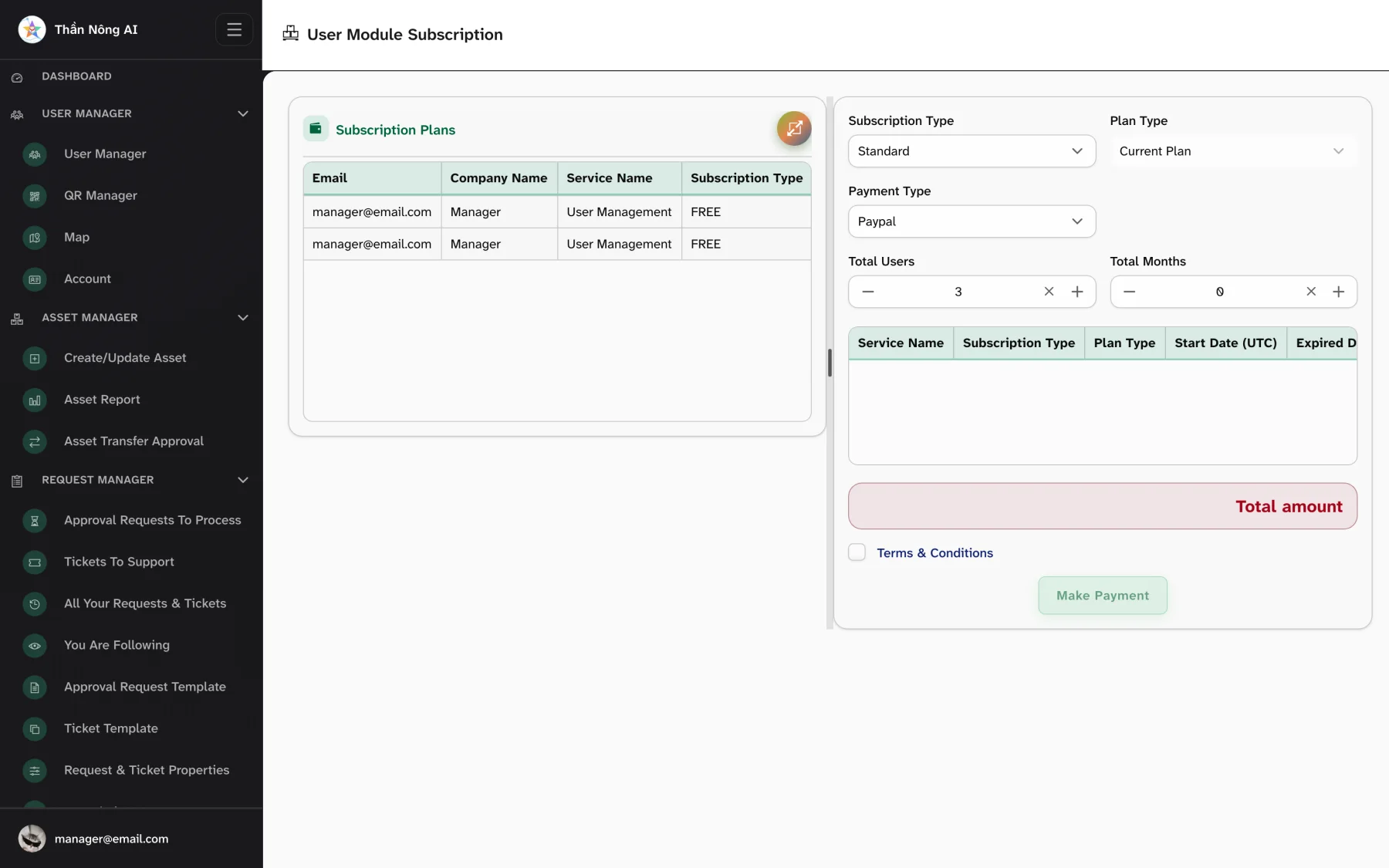Click the Map icon
This screenshot has width=1389, height=868.
click(x=35, y=238)
